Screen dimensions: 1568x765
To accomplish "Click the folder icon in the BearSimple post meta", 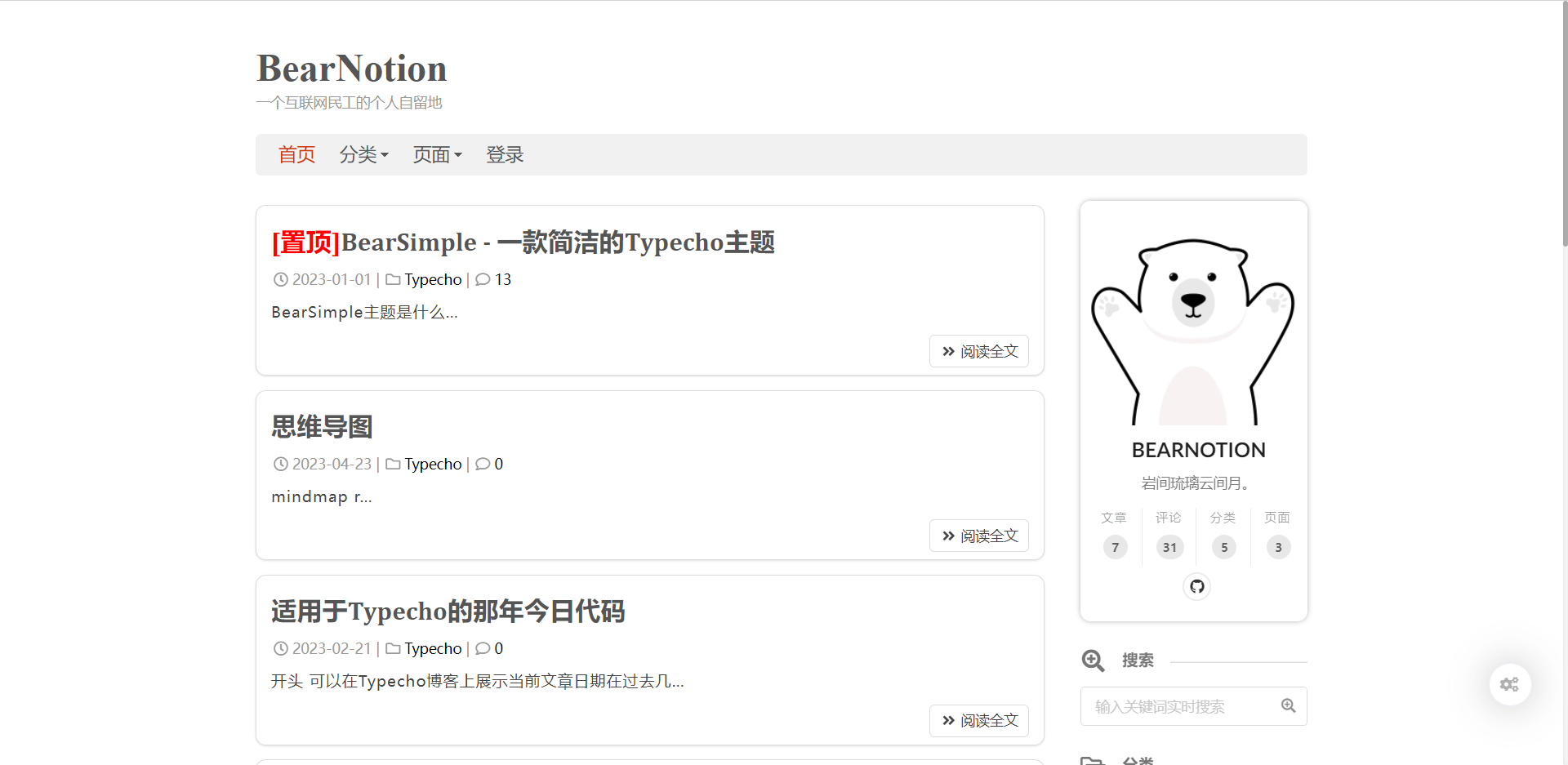I will pos(393,279).
